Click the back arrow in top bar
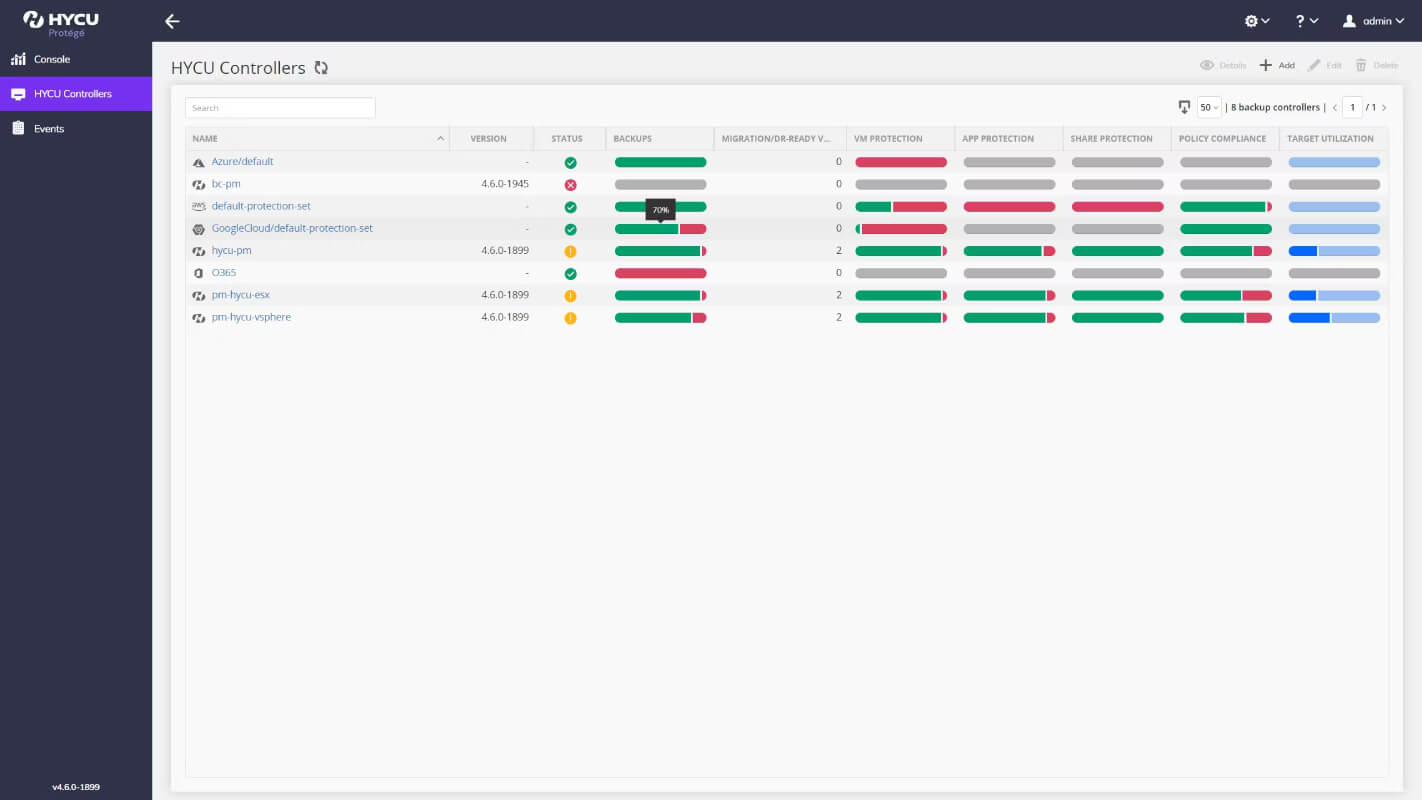The image size is (1422, 800). click(172, 21)
